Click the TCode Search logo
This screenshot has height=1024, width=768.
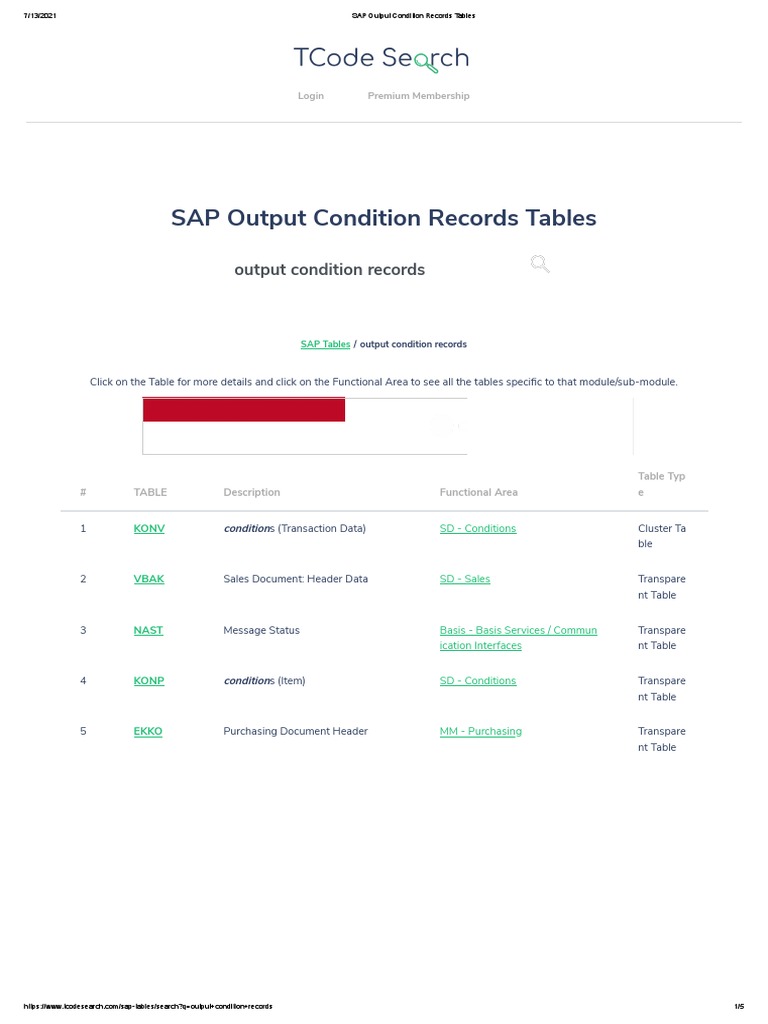[x=381, y=59]
